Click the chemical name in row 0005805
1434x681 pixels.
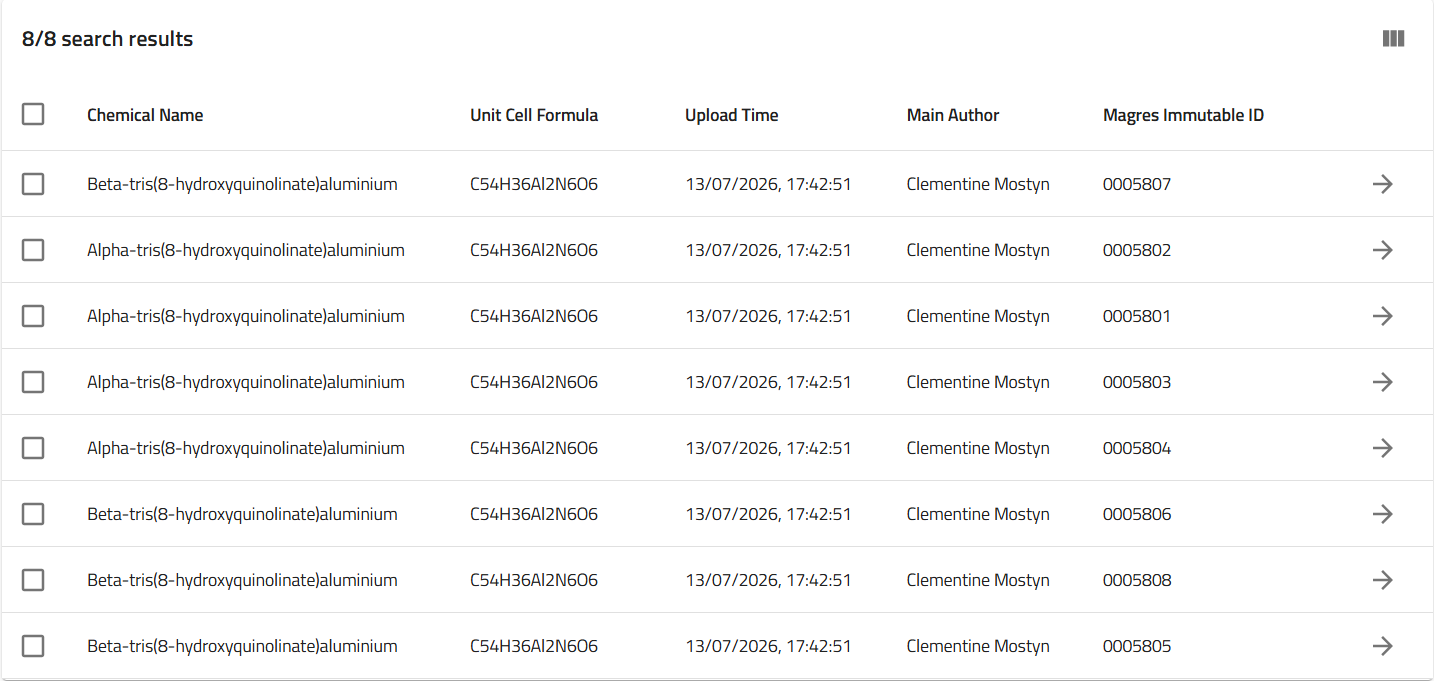tap(242, 646)
